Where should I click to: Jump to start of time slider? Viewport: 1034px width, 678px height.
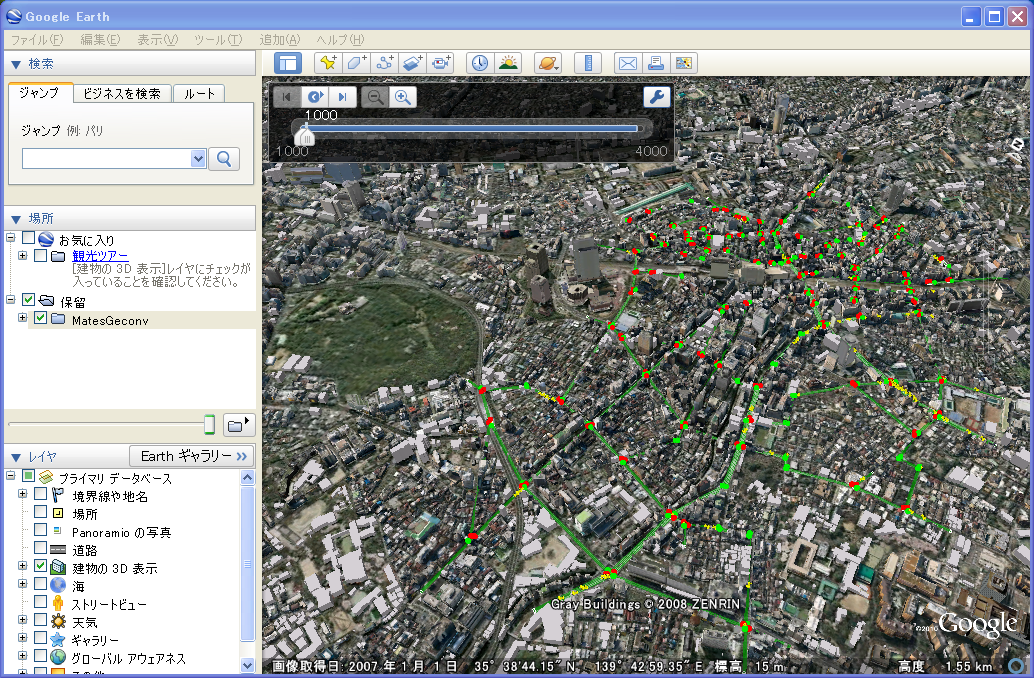(287, 97)
